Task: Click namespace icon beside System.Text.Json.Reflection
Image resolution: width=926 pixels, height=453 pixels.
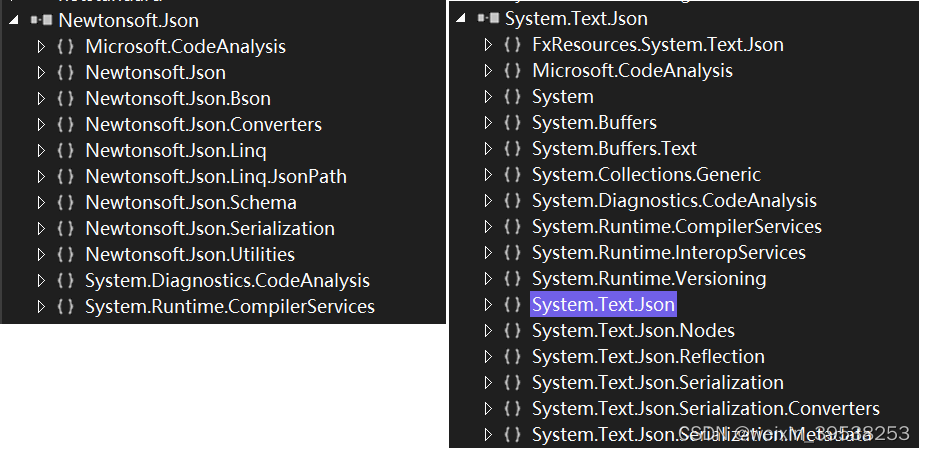Action: pos(513,357)
